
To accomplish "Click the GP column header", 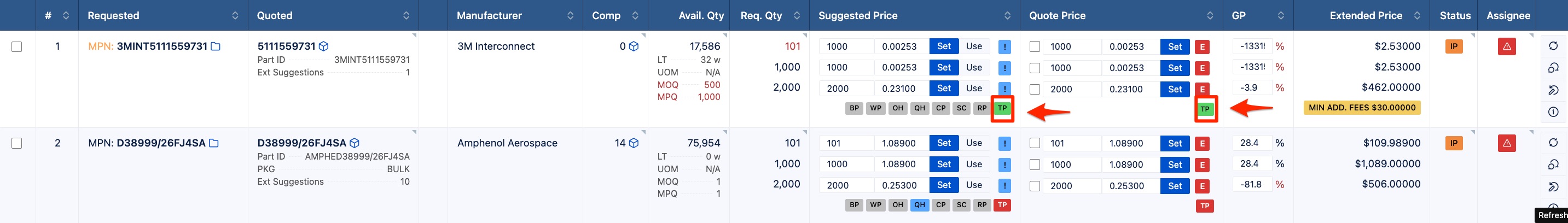I will tap(1239, 16).
